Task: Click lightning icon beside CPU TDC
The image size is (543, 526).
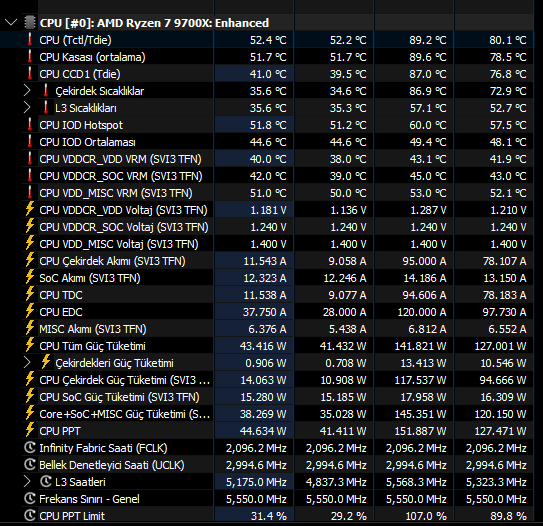Action: [30, 294]
